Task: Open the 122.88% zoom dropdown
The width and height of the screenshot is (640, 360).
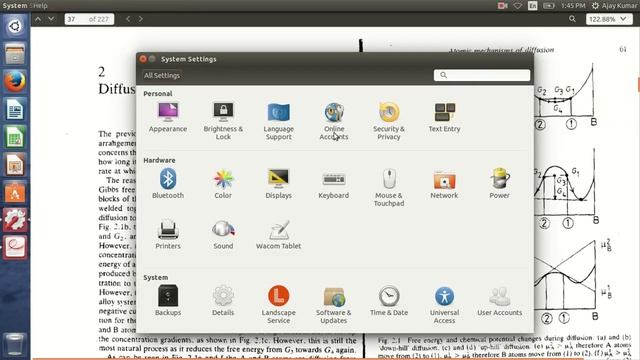Action: pos(609,19)
